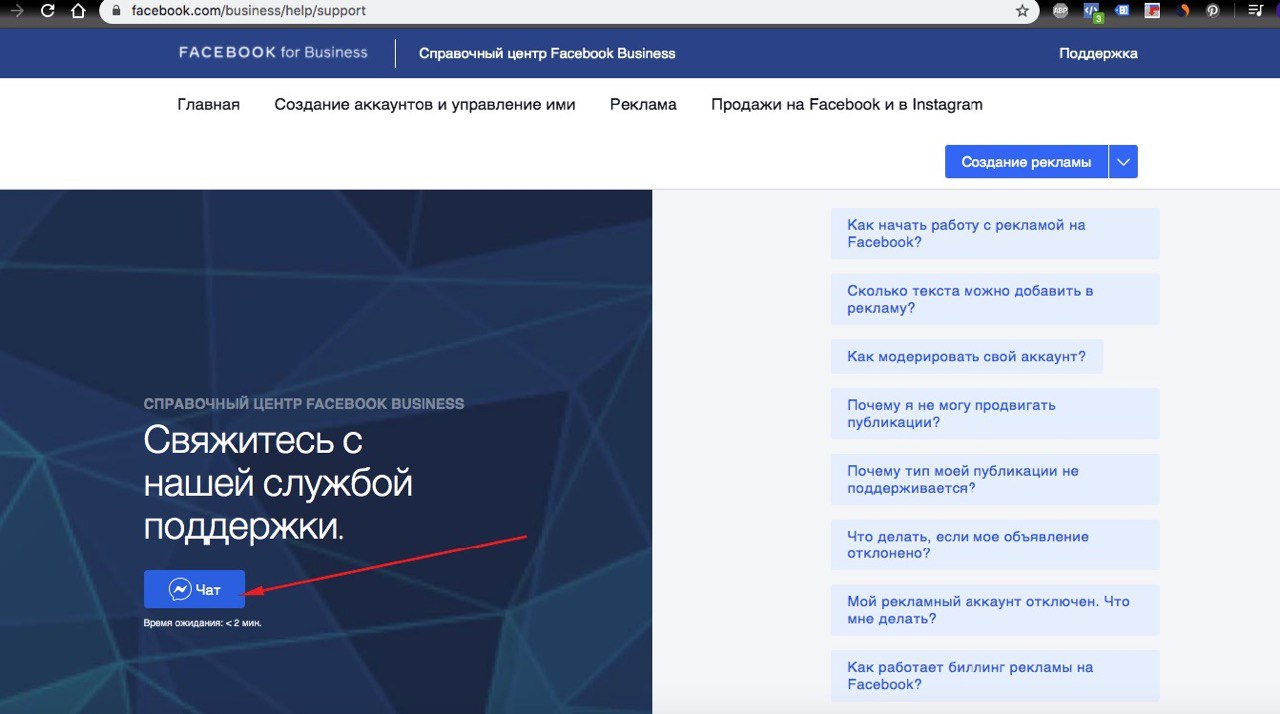
Task: Open the orange-and-navy circular extension icon
Action: (x=1183, y=11)
